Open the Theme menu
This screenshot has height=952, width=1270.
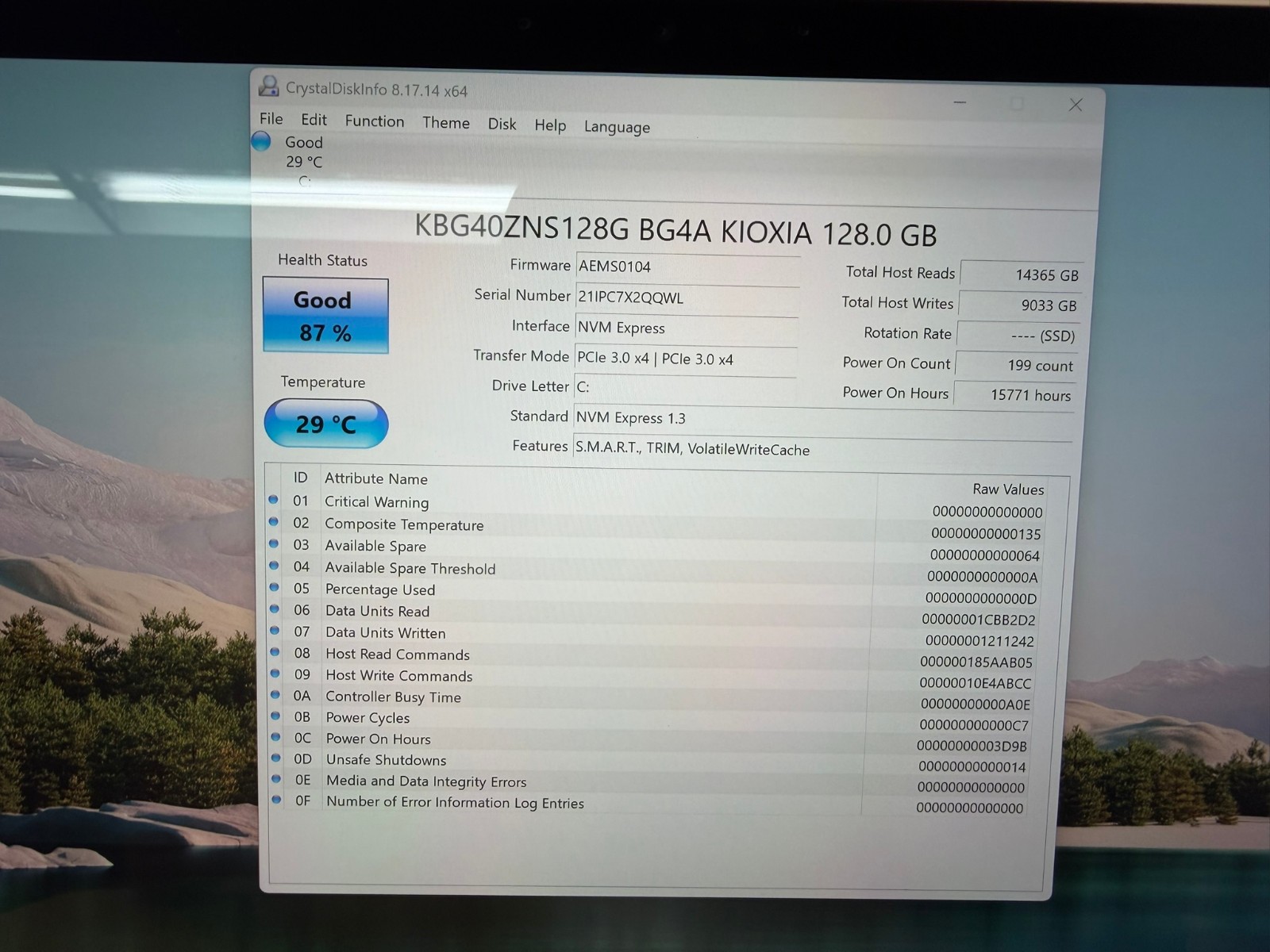point(446,122)
